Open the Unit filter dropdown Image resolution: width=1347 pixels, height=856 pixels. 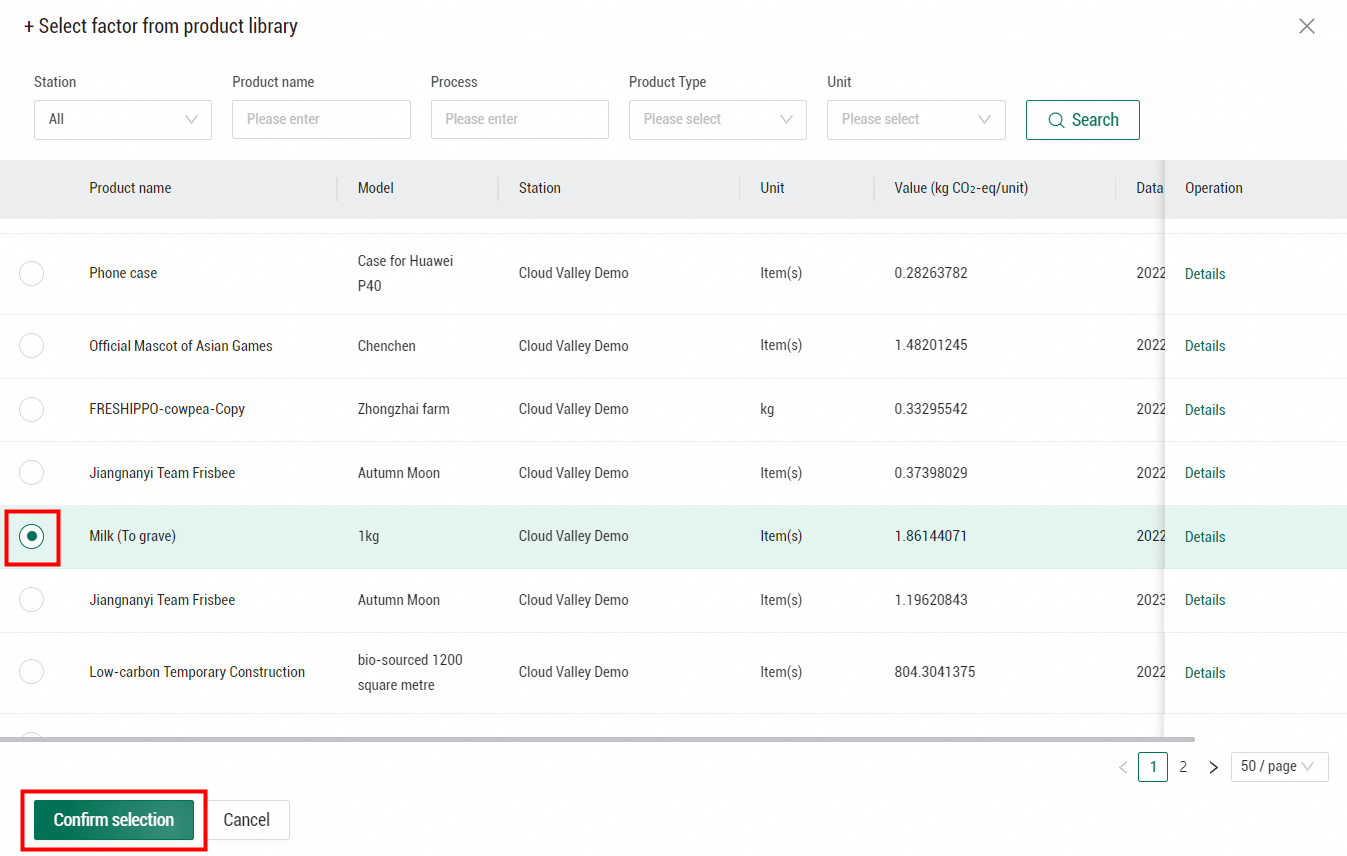(x=916, y=119)
